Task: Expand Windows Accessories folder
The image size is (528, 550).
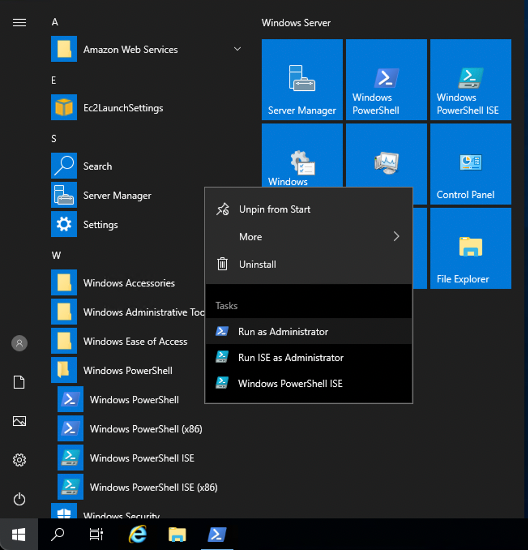Action: click(126, 283)
